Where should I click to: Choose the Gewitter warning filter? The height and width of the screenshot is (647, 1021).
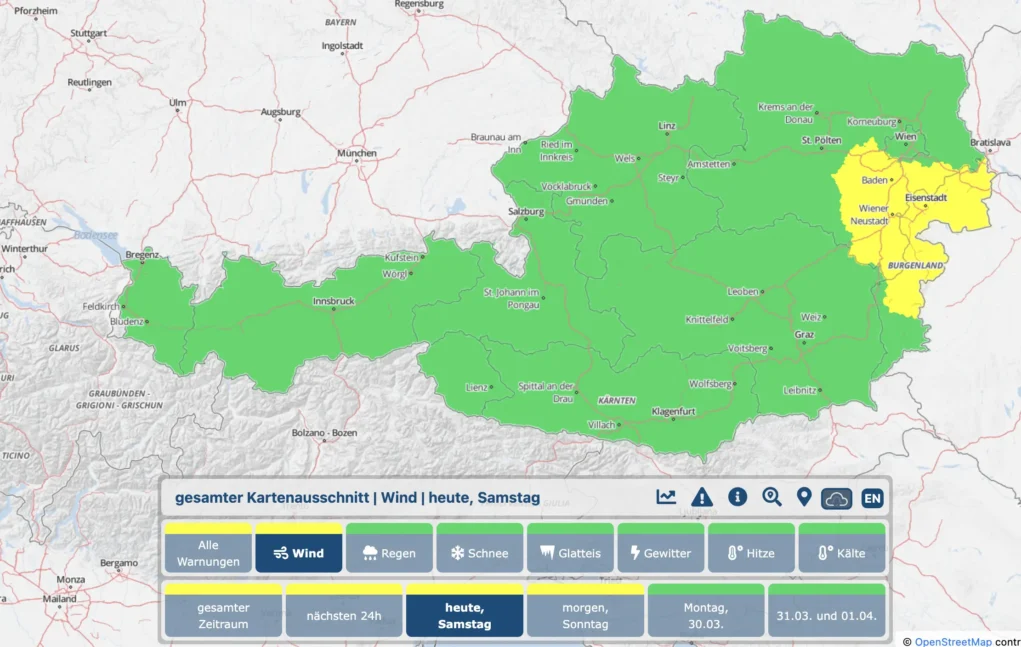(661, 548)
